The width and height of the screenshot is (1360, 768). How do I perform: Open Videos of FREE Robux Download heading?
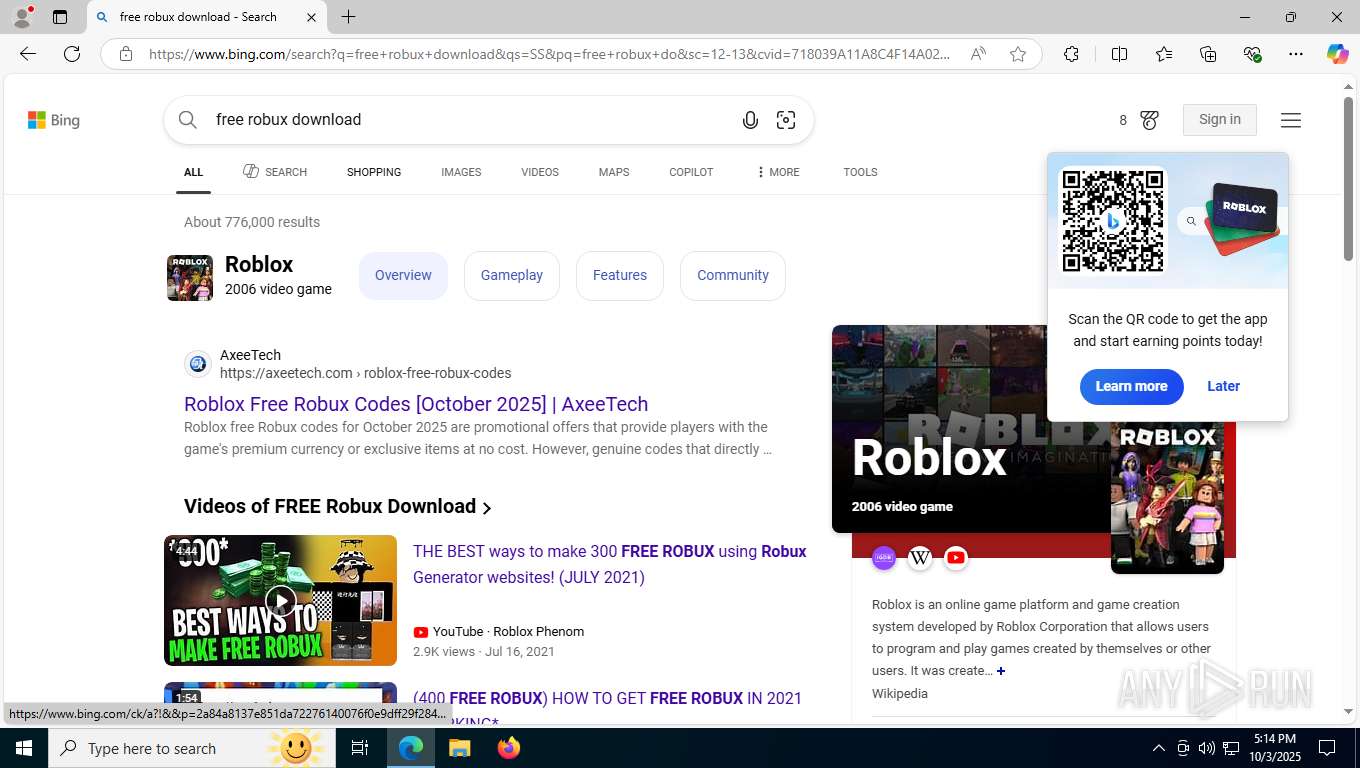[338, 506]
